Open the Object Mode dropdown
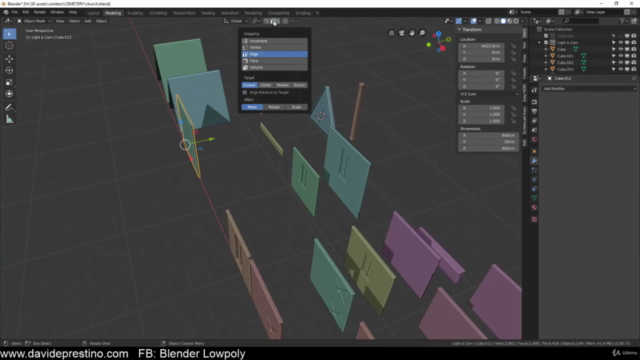 tap(34, 21)
